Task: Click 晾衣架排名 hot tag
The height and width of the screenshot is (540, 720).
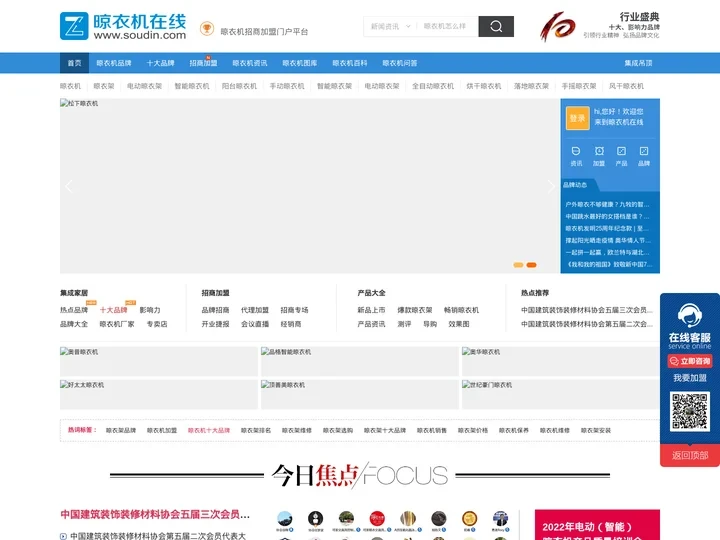Action: point(256,430)
